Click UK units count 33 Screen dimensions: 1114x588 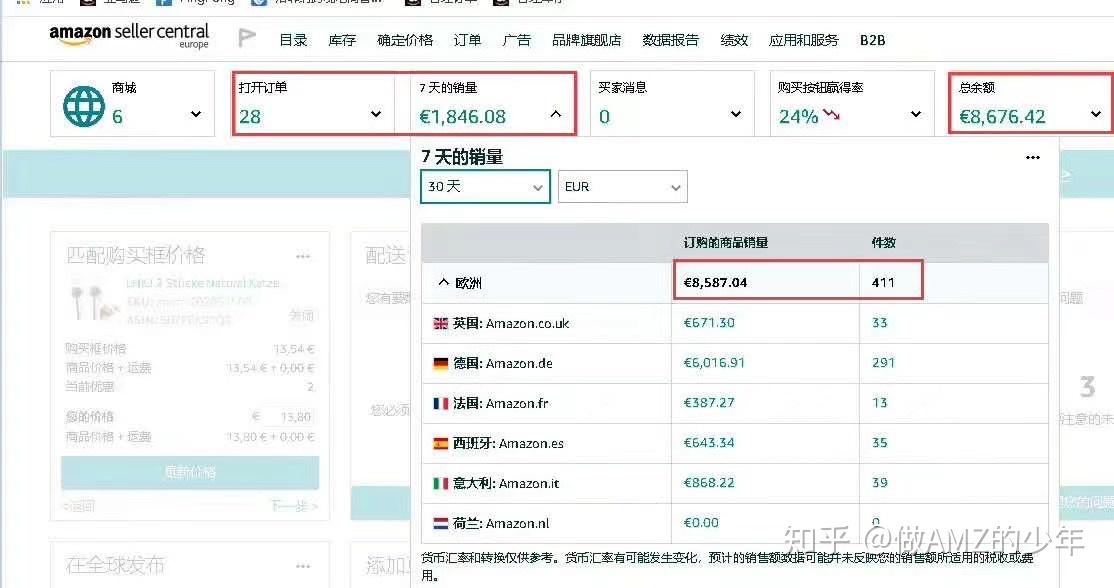pyautogui.click(x=880, y=322)
